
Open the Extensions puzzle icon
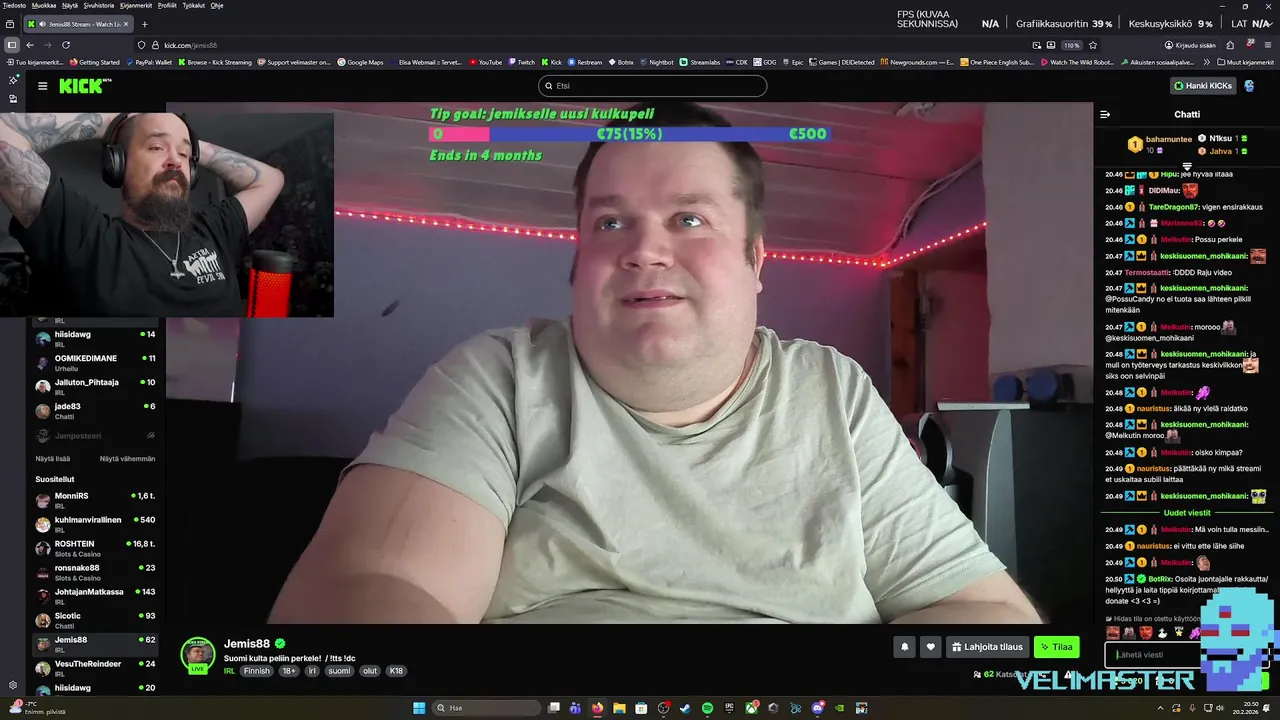pos(1230,45)
